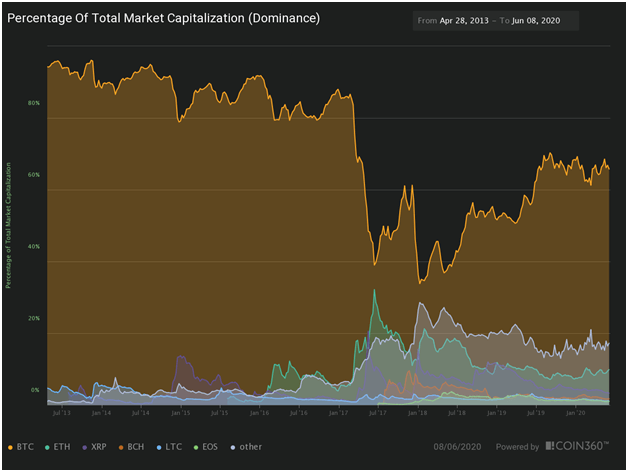Open the From date Apr 28, 2013
Image resolution: width=628 pixels, height=472 pixels.
(466, 21)
